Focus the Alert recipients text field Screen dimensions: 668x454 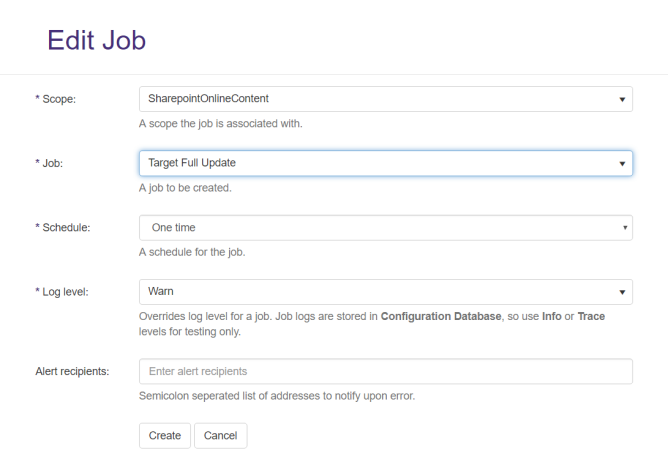(x=385, y=372)
